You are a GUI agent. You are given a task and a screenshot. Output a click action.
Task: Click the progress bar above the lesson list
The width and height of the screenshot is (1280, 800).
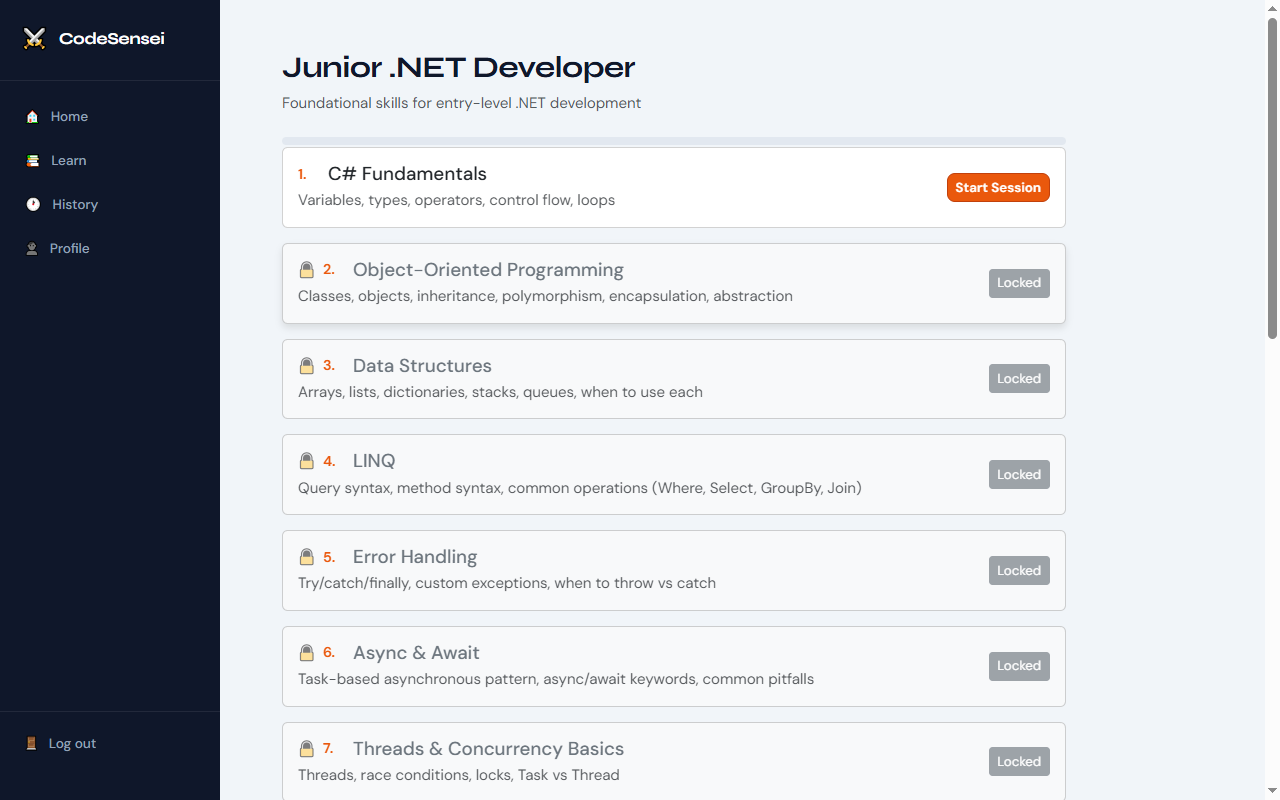coord(673,141)
